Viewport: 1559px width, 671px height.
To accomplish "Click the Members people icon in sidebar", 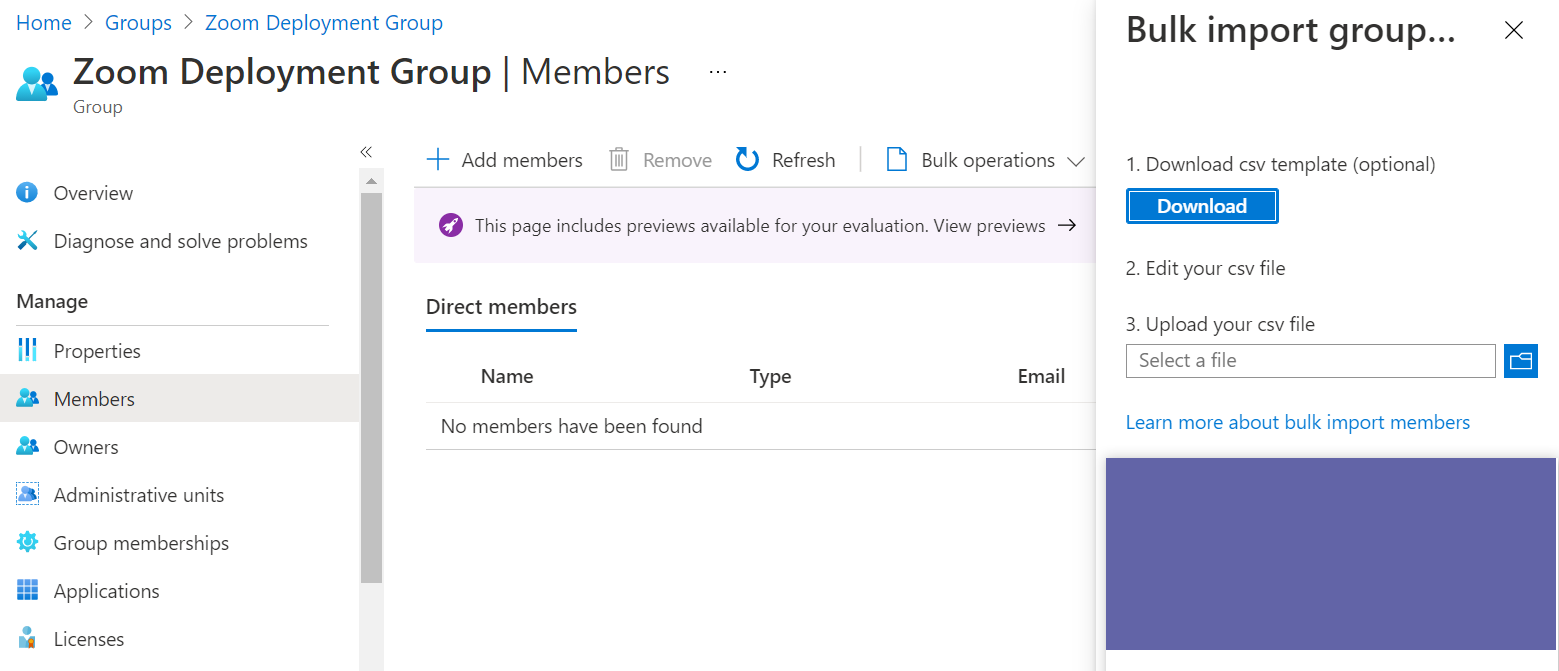I will 27,399.
